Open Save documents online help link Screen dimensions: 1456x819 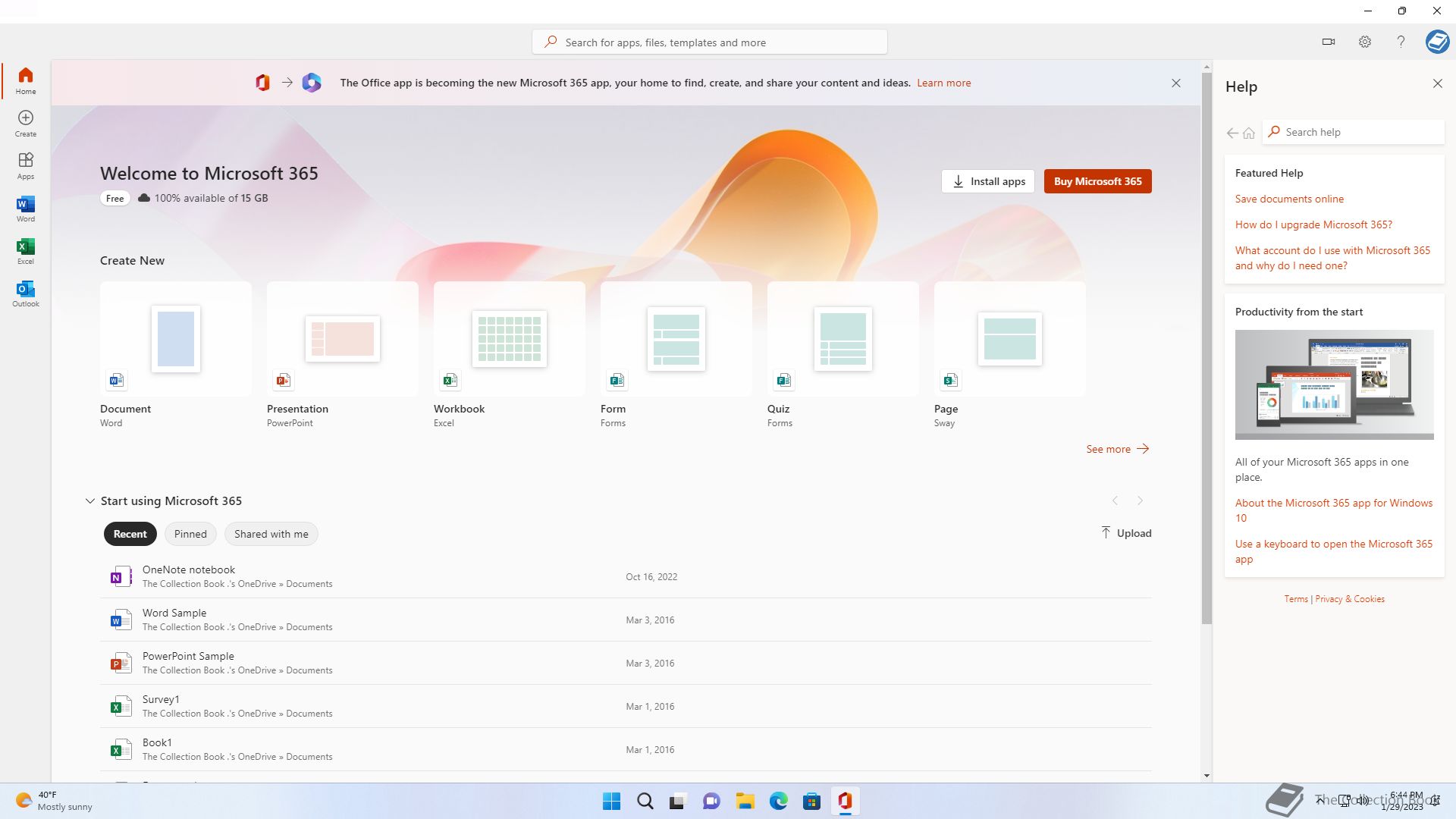(1289, 199)
